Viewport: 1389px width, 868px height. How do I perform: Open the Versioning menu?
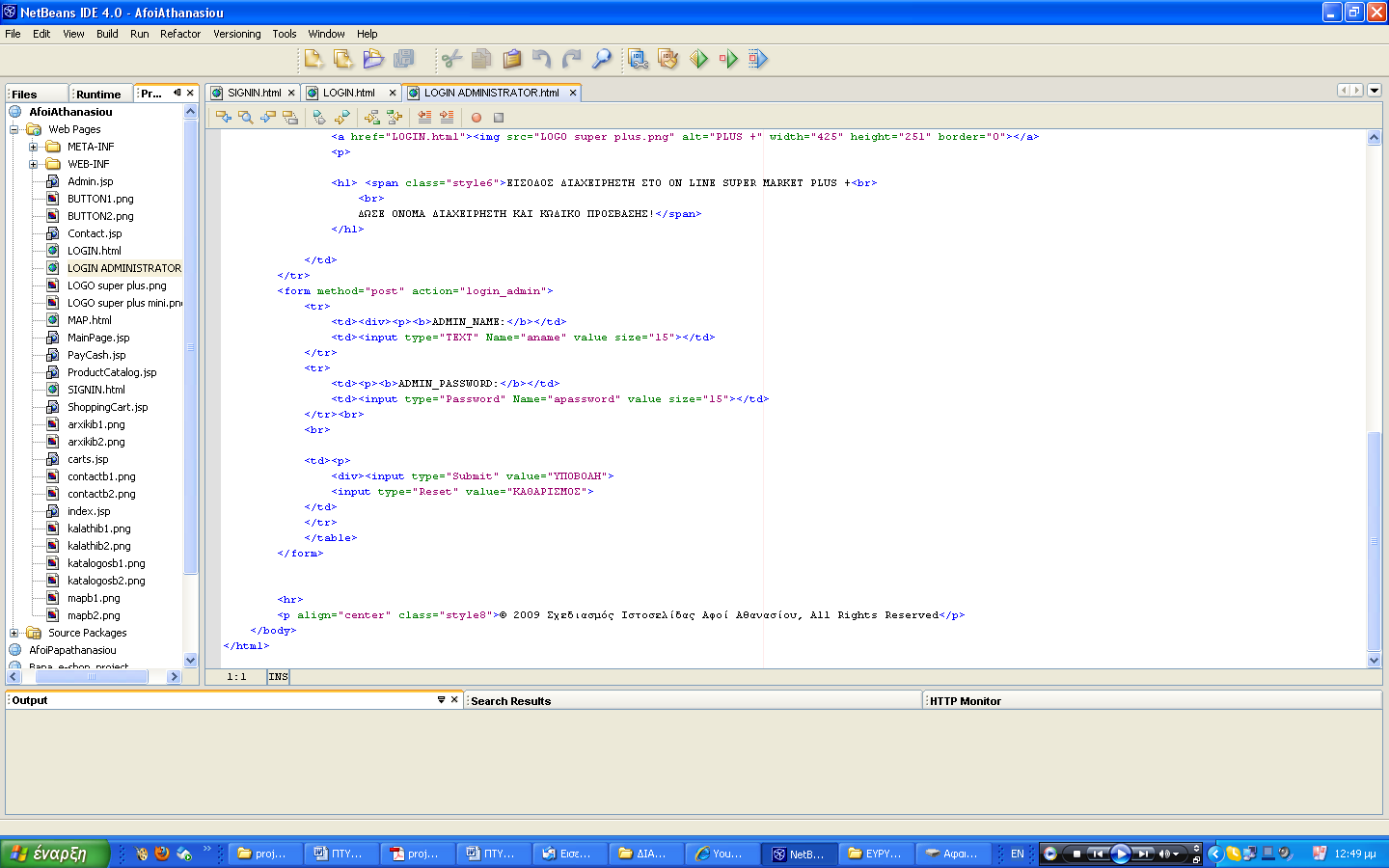[x=236, y=34]
